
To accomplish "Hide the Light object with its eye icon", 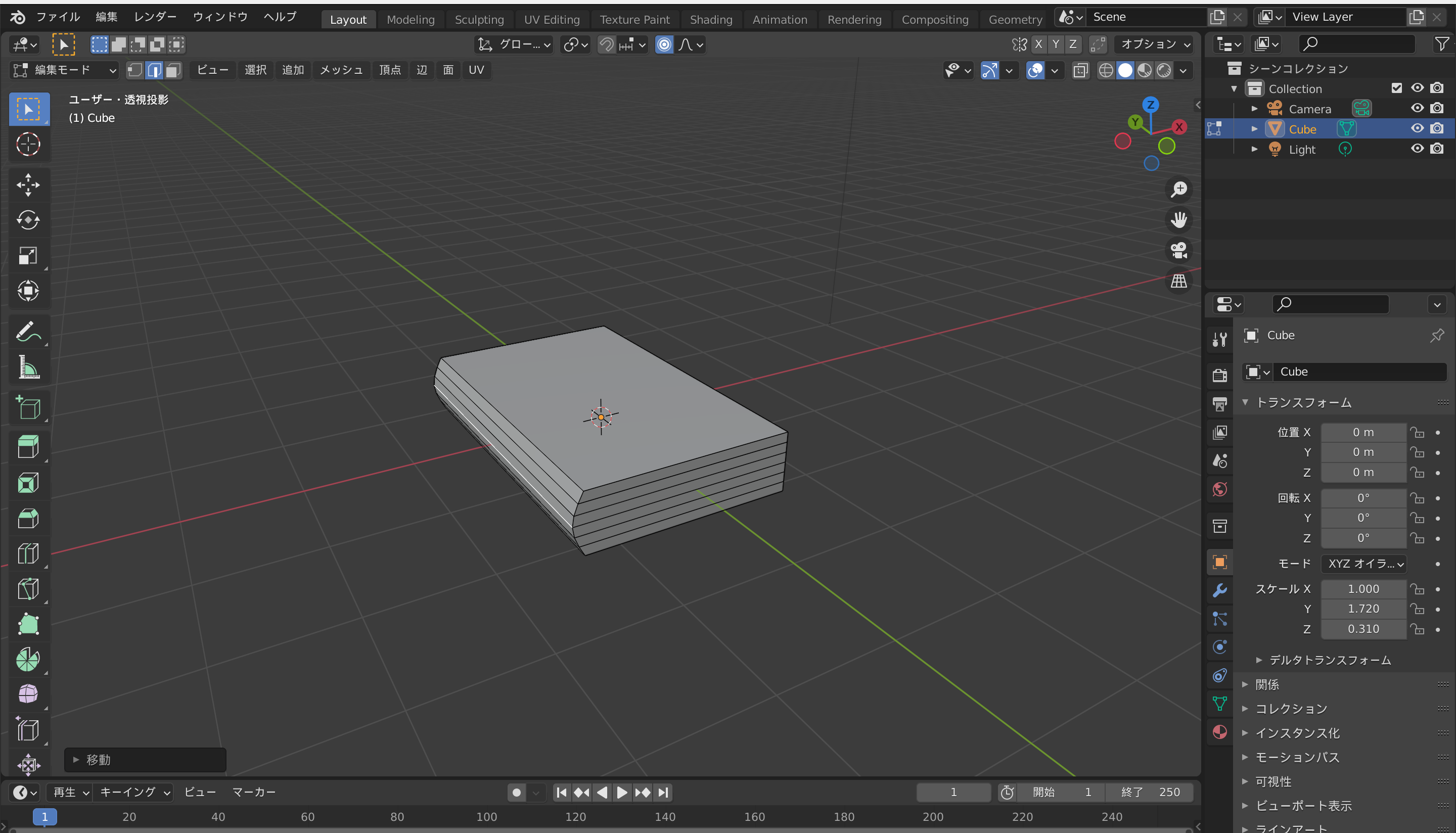I will (1417, 149).
